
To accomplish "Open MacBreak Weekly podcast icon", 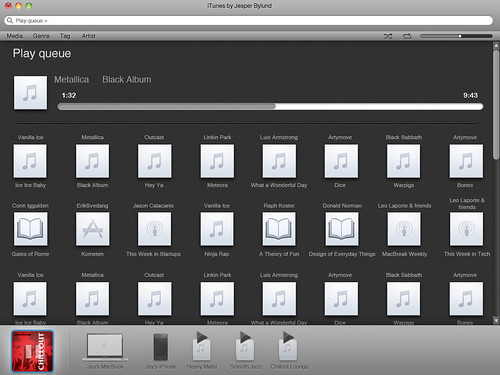I will pos(404,229).
